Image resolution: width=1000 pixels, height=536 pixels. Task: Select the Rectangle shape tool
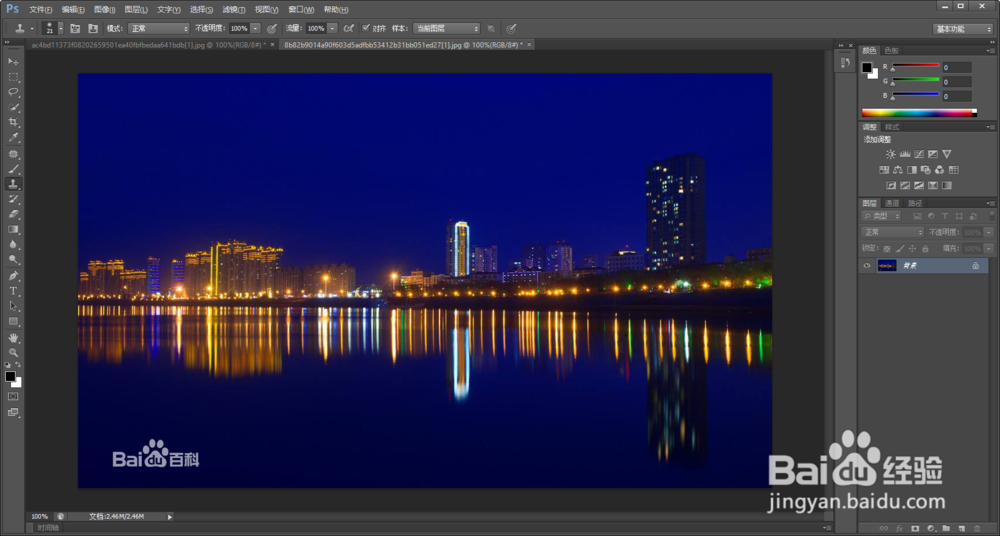coord(13,322)
